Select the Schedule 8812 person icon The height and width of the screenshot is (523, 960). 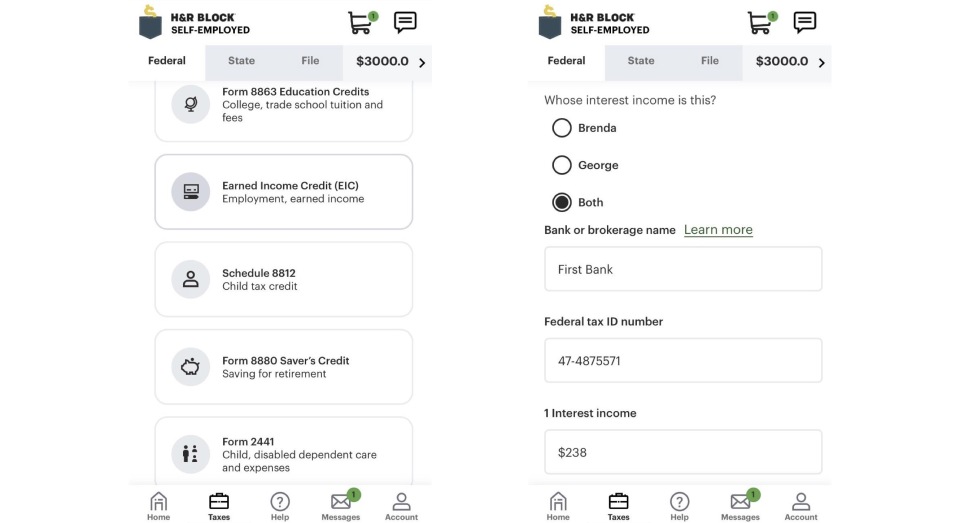[x=190, y=279]
